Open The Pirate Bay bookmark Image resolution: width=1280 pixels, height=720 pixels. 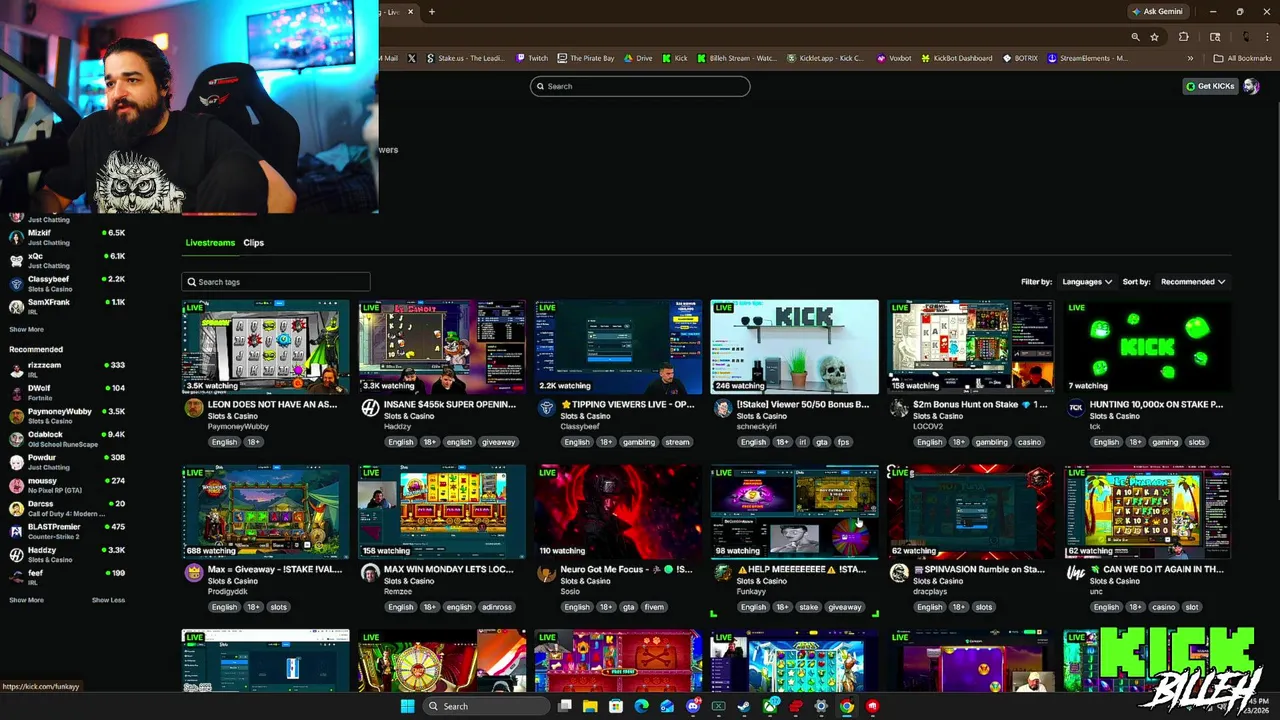point(586,58)
